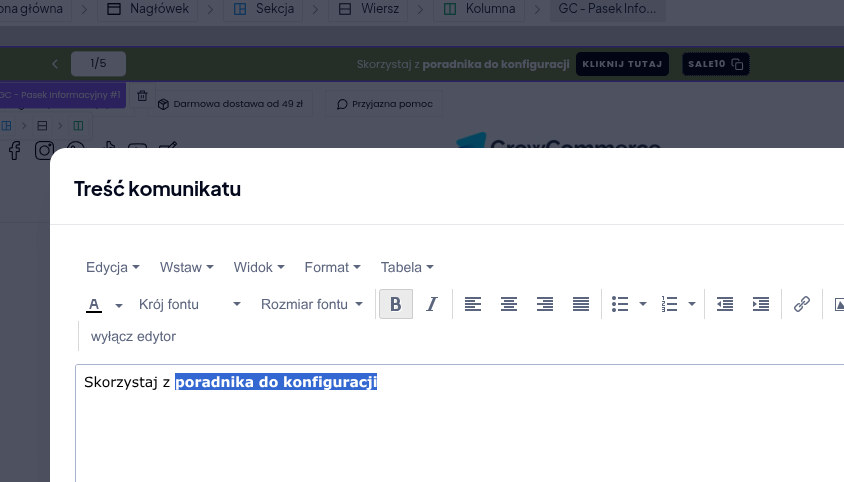Open the Krój fontu dropdown
The width and height of the screenshot is (844, 482).
pos(189,304)
